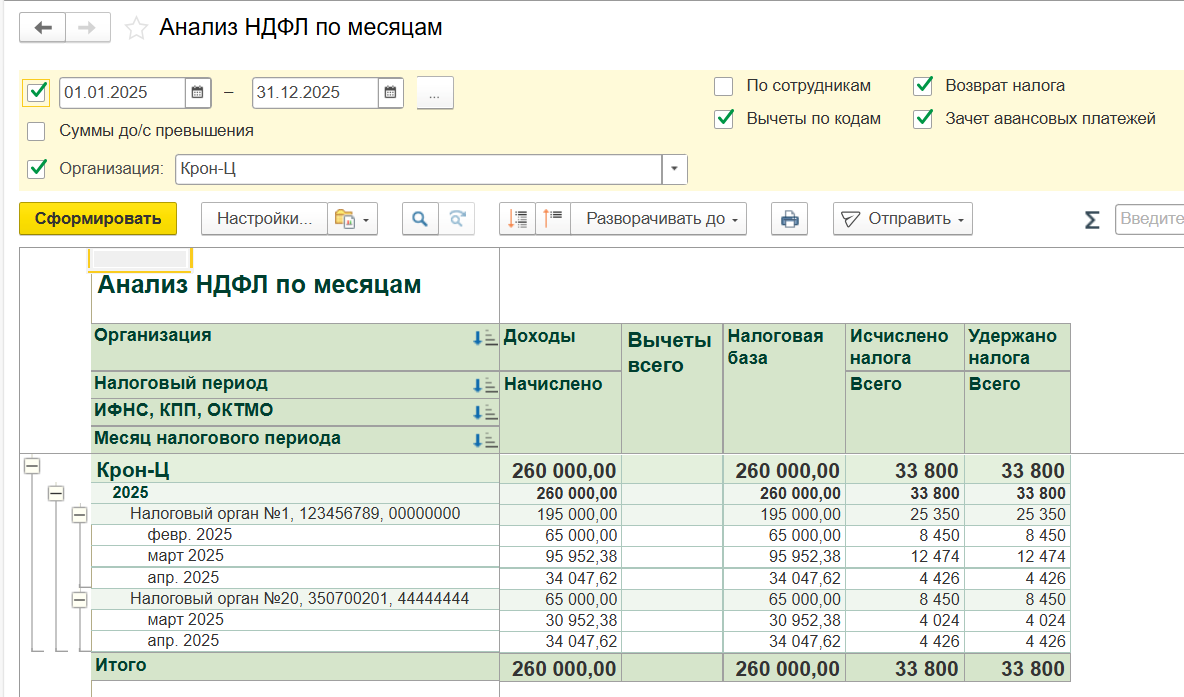This screenshot has width=1184, height=697.
Task: Navigate back with the left arrow icon
Action: pyautogui.click(x=42, y=28)
